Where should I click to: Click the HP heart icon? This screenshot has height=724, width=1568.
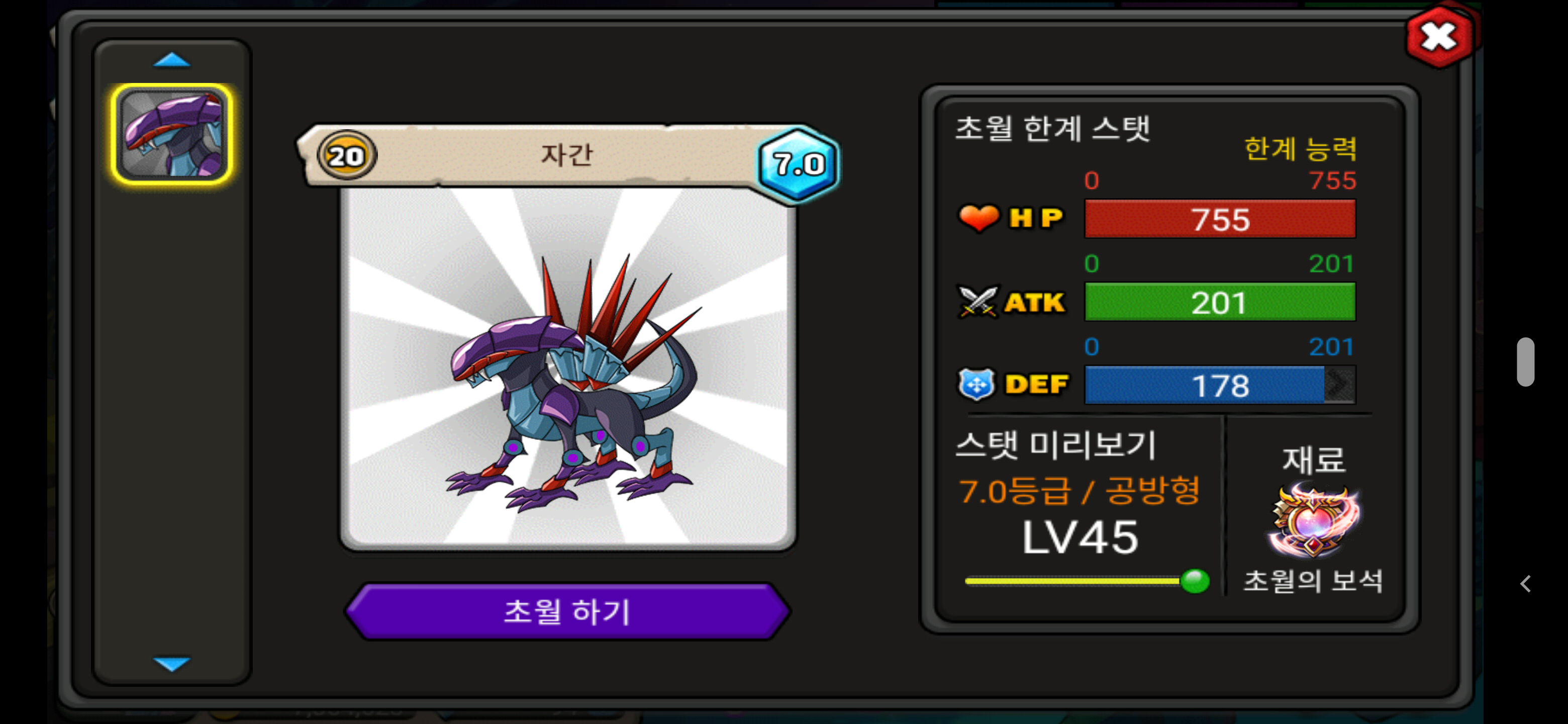979,218
